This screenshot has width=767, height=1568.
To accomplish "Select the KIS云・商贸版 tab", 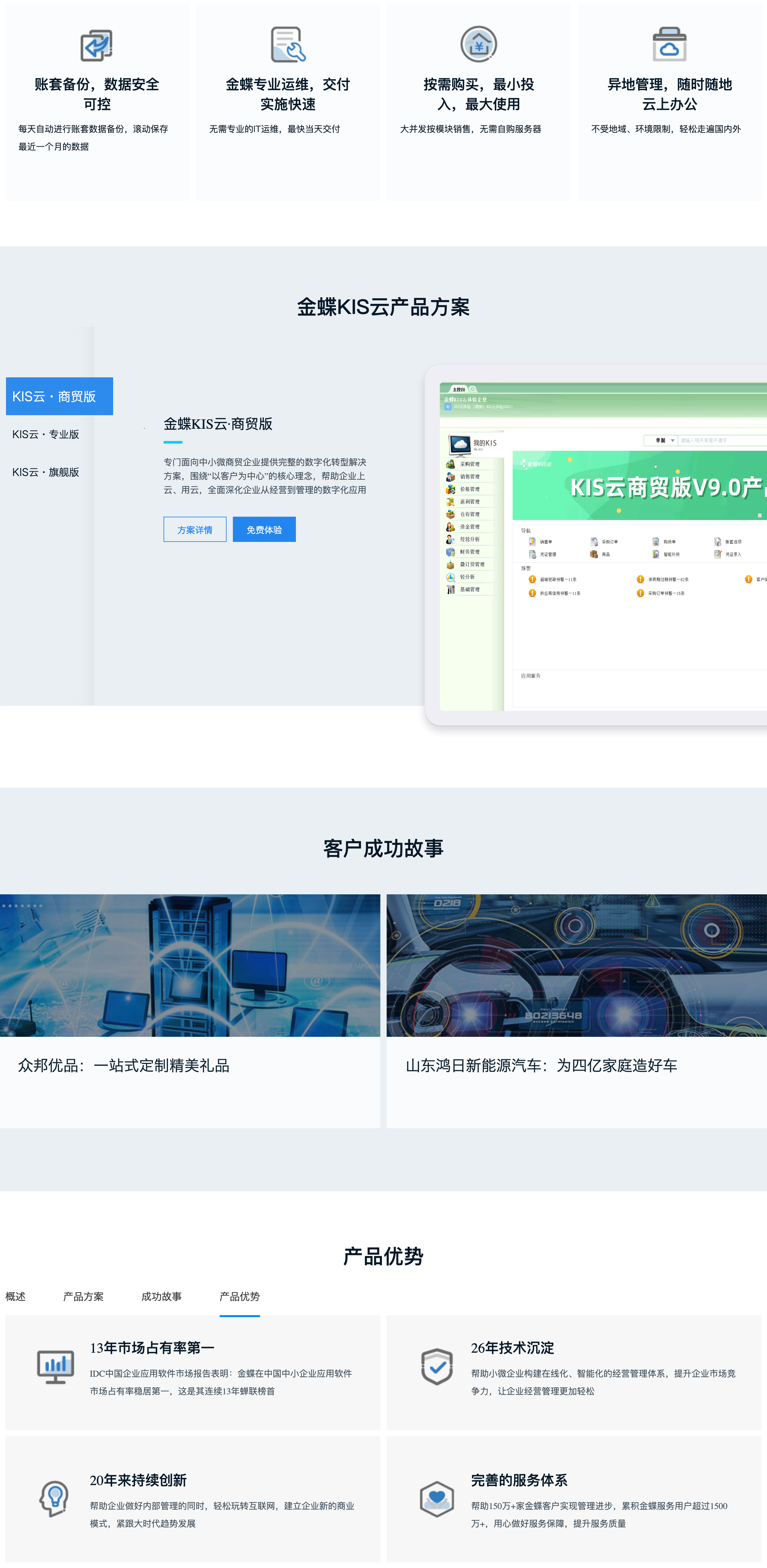I will point(60,396).
